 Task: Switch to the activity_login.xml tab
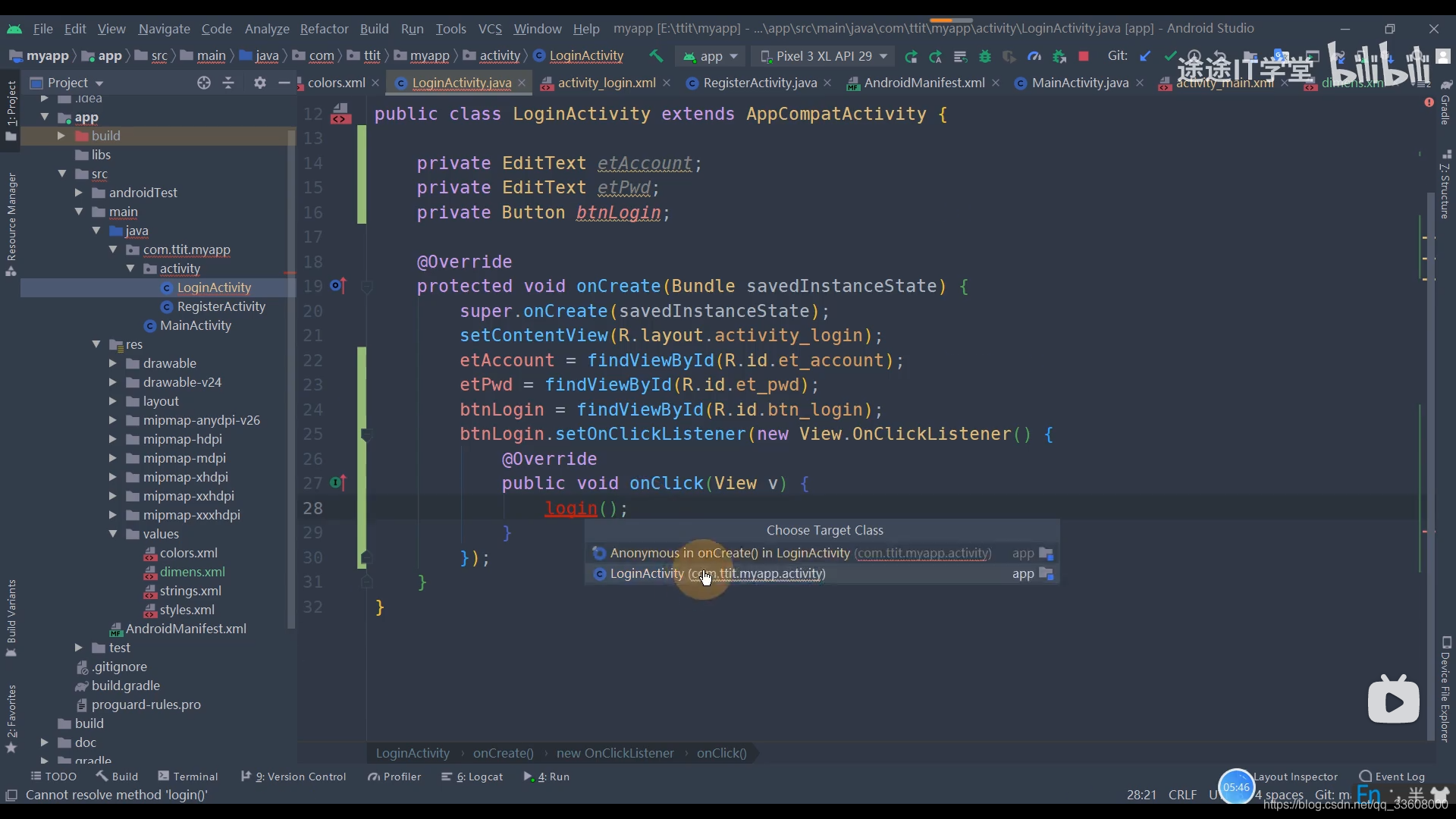tap(606, 83)
